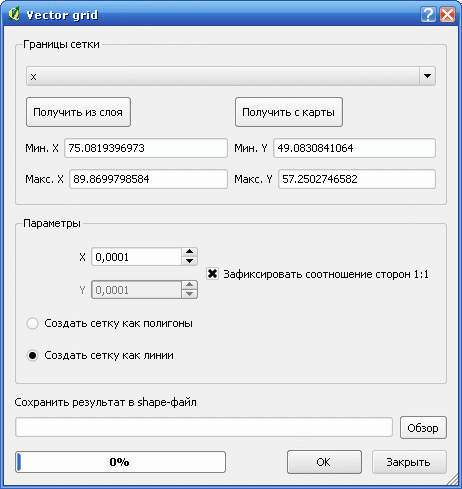Decrease the disabled Y value with down arrow
This screenshot has width=462, height=489.
[190, 294]
